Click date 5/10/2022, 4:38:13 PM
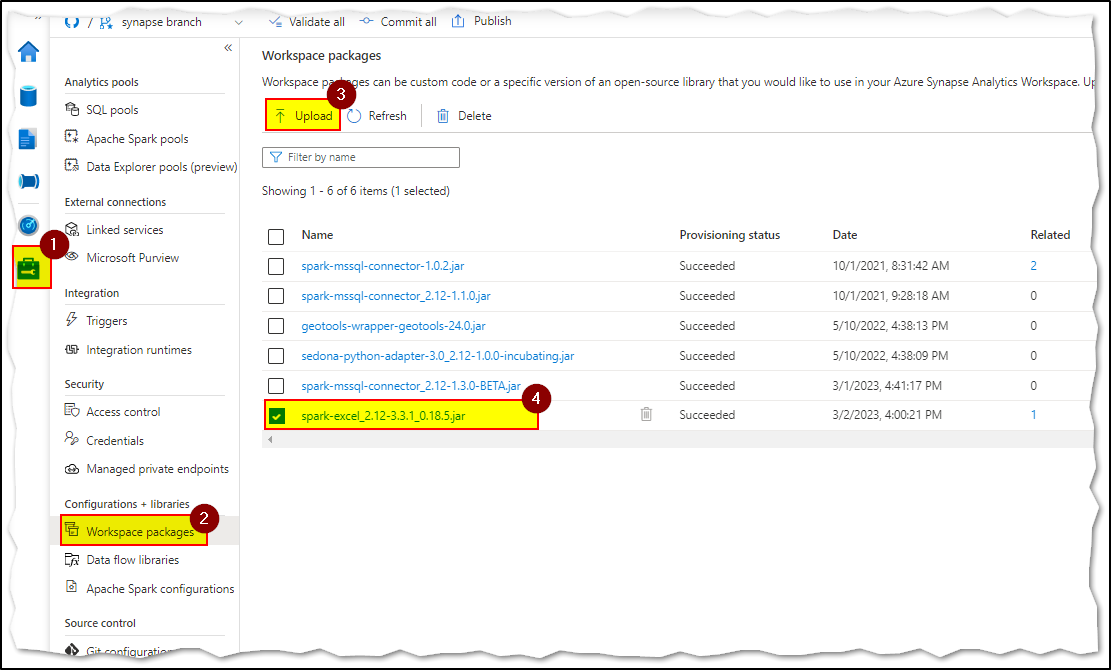Viewport: 1111px width, 670px height. (x=890, y=326)
